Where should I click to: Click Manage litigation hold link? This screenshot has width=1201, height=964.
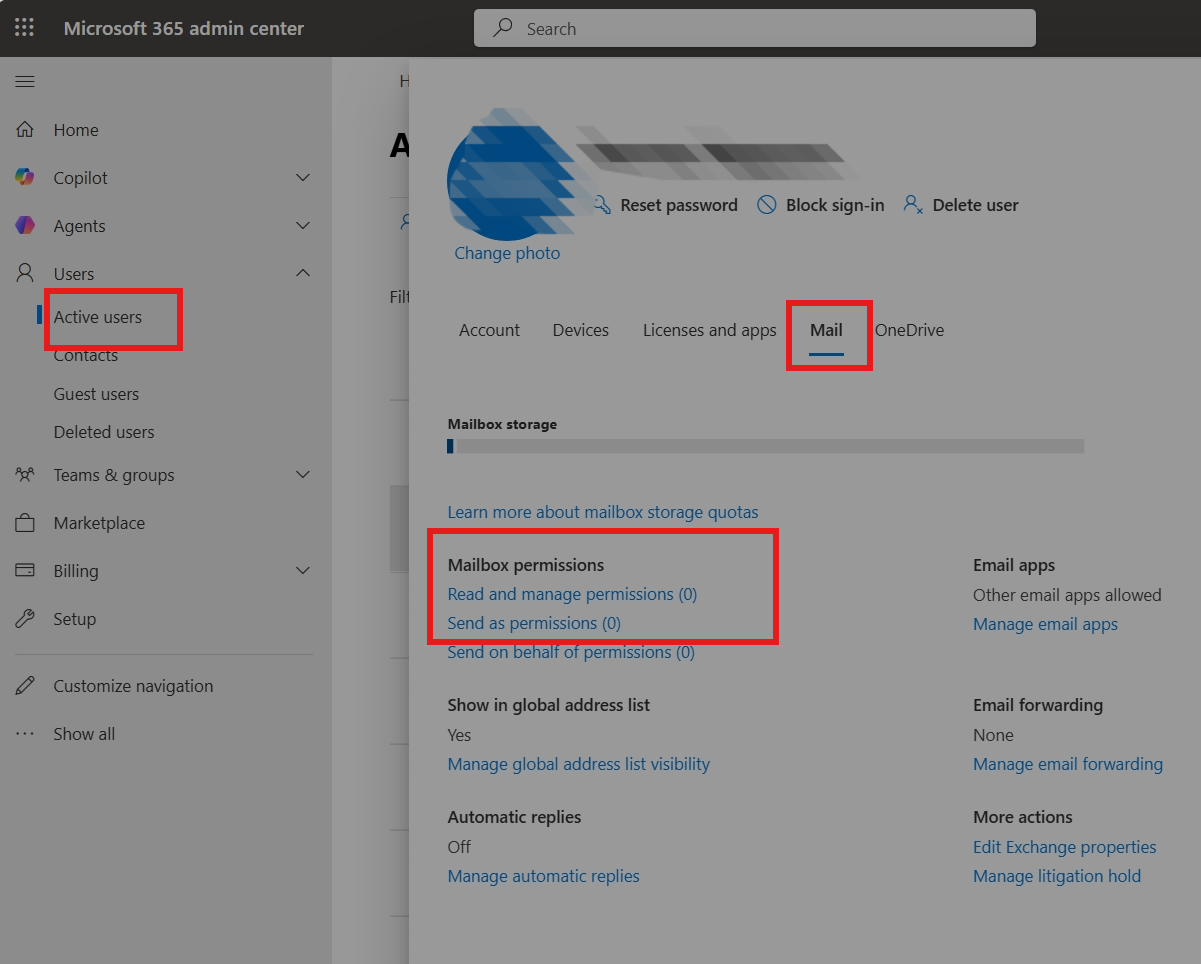click(1057, 876)
